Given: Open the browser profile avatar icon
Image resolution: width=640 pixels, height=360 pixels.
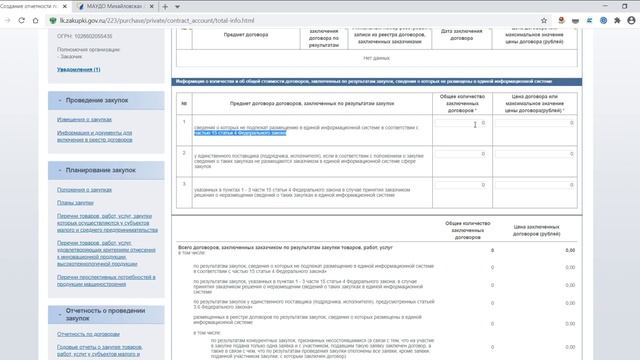Looking at the screenshot, I should coord(631,20).
